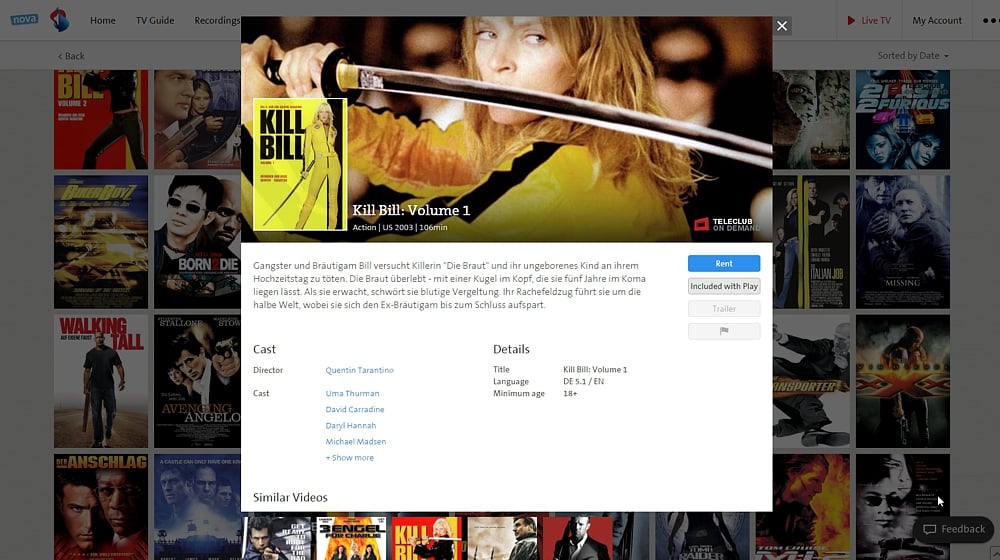1000x560 pixels.
Task: Click the Live TV play icon
Action: [851, 20]
